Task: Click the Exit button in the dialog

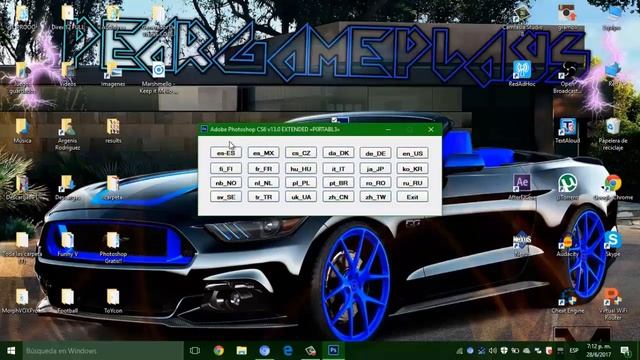Action: [412, 197]
